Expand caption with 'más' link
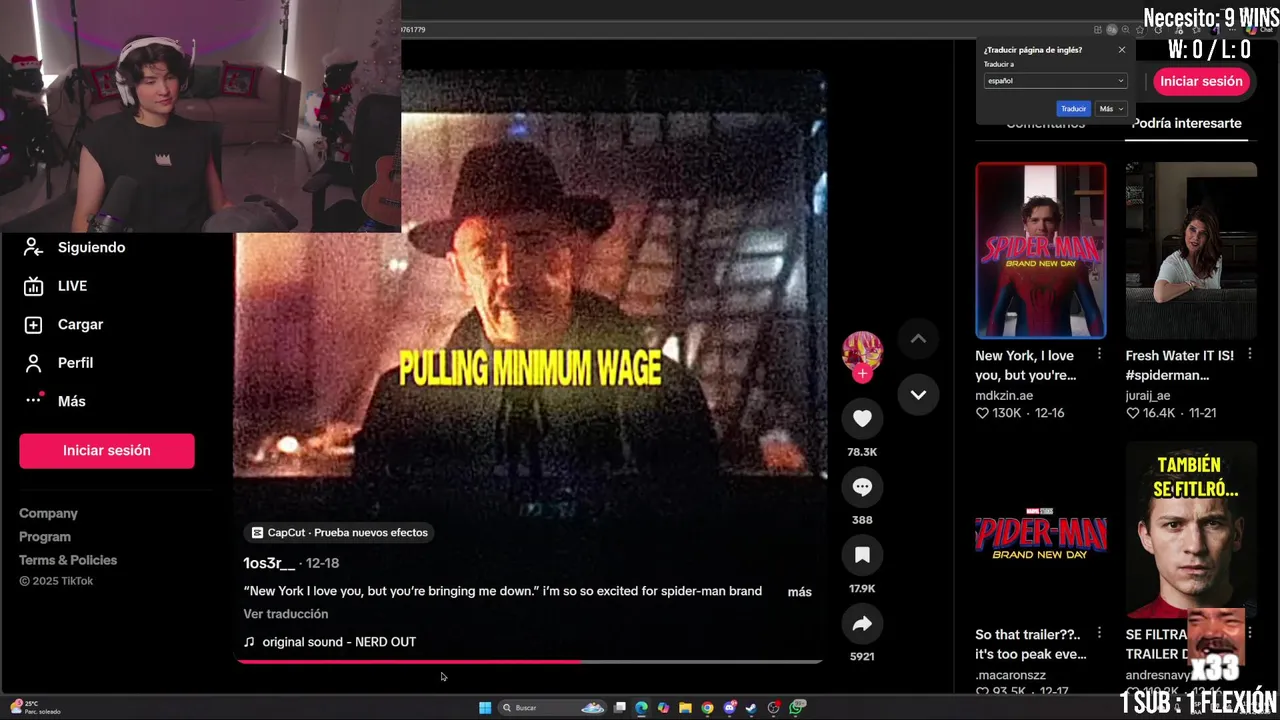 (799, 592)
